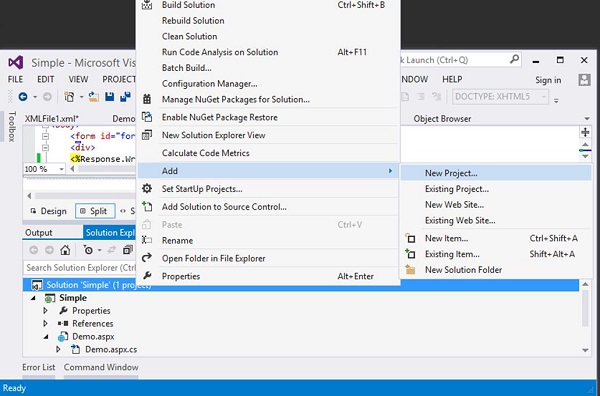Click the Enable NuGet Package Restore icon
Viewport: 600px width, 396px height.
point(147,117)
